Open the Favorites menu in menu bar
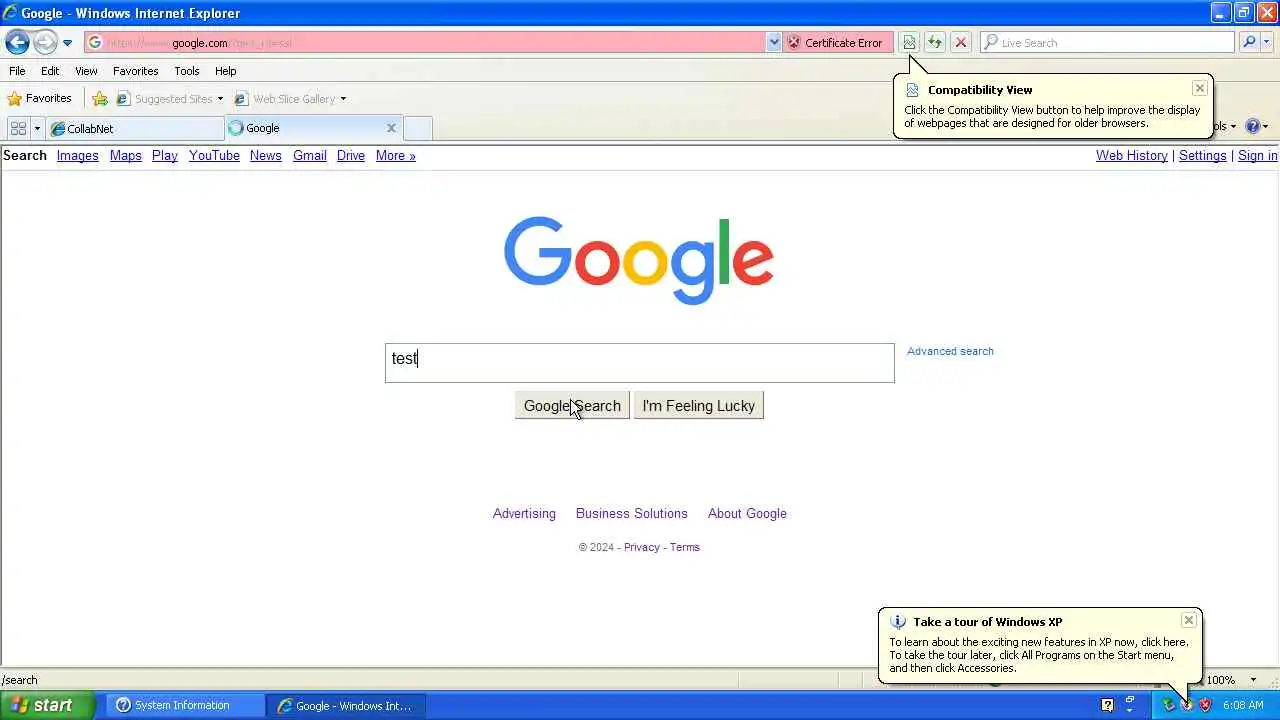The image size is (1280, 720). tap(135, 71)
